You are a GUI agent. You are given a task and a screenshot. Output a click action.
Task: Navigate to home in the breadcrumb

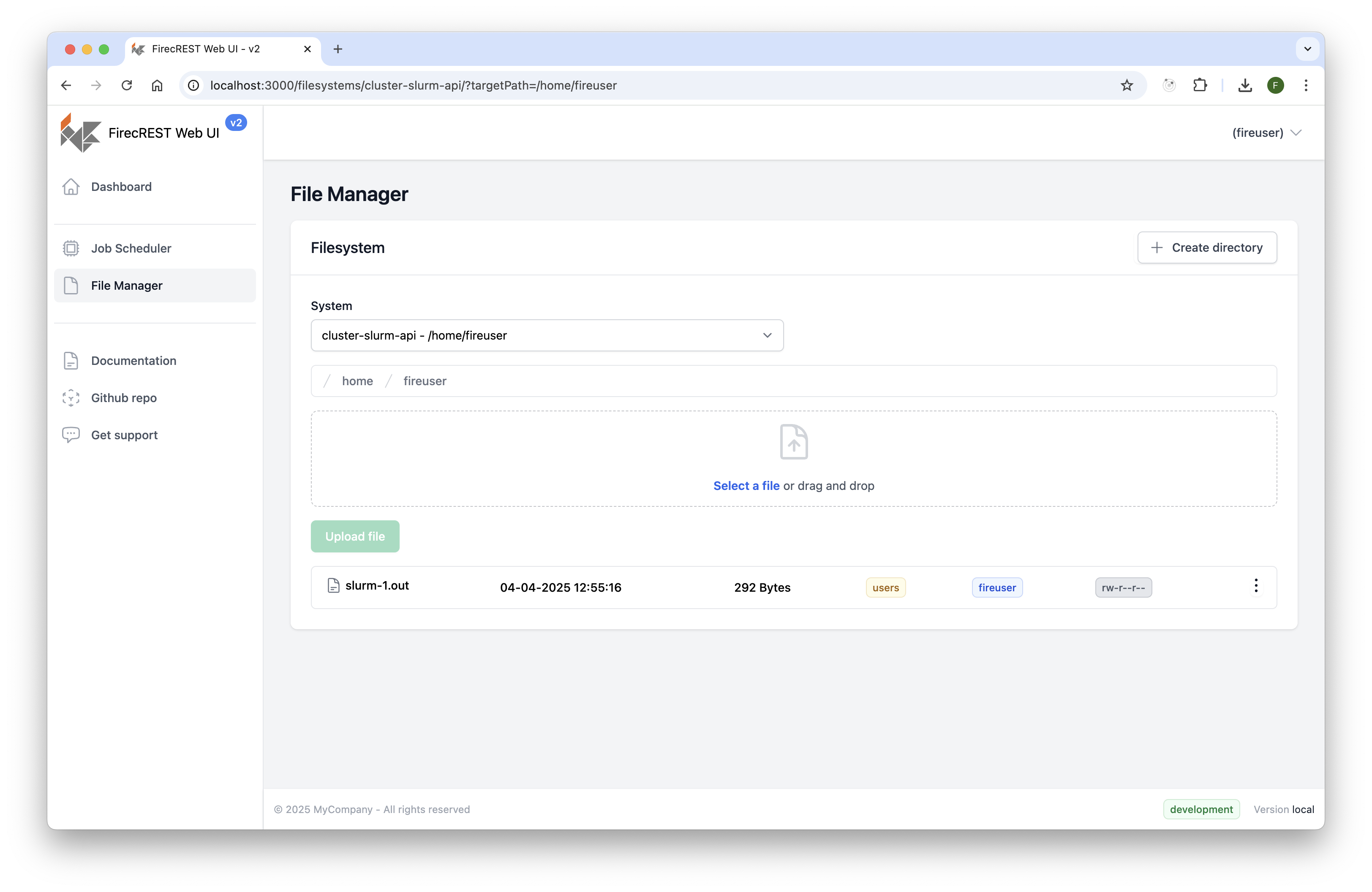[357, 381]
